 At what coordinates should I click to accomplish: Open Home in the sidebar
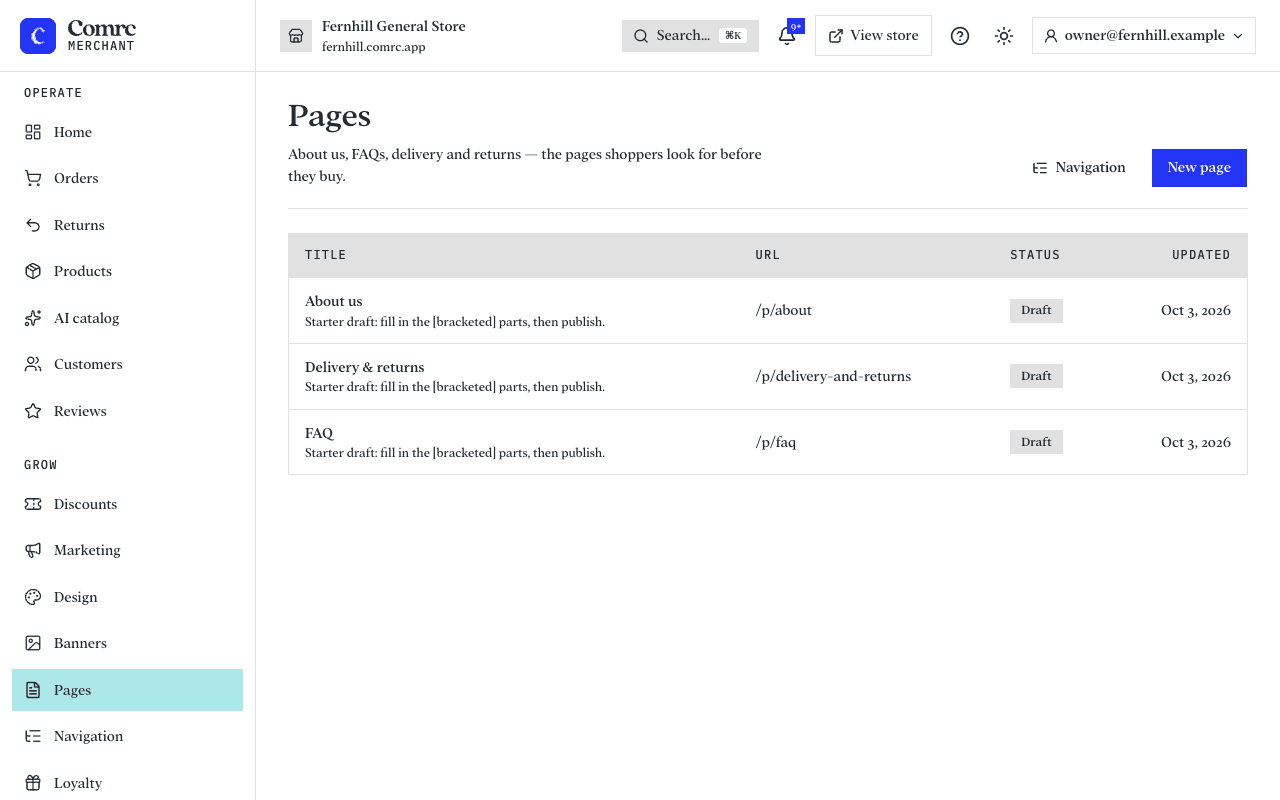pos(127,132)
